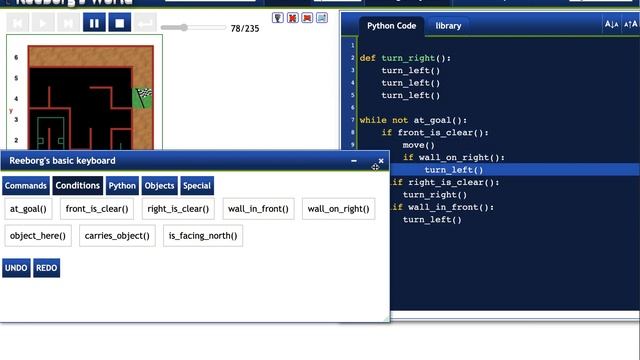The height and width of the screenshot is (360, 640).
Task: Click the 'turn_right()' call code line
Action: [435, 195]
